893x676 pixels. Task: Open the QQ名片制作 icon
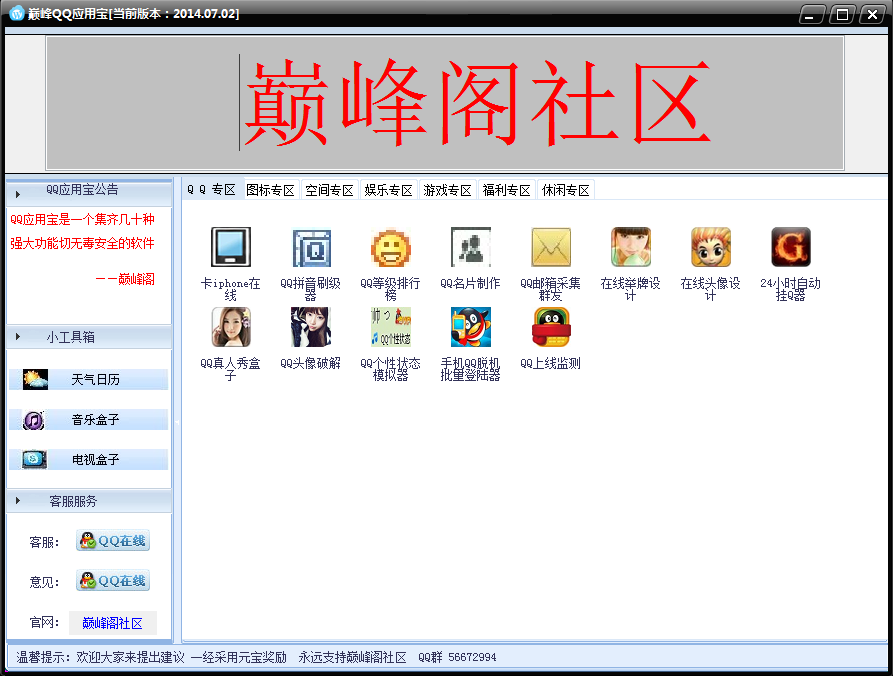point(470,247)
